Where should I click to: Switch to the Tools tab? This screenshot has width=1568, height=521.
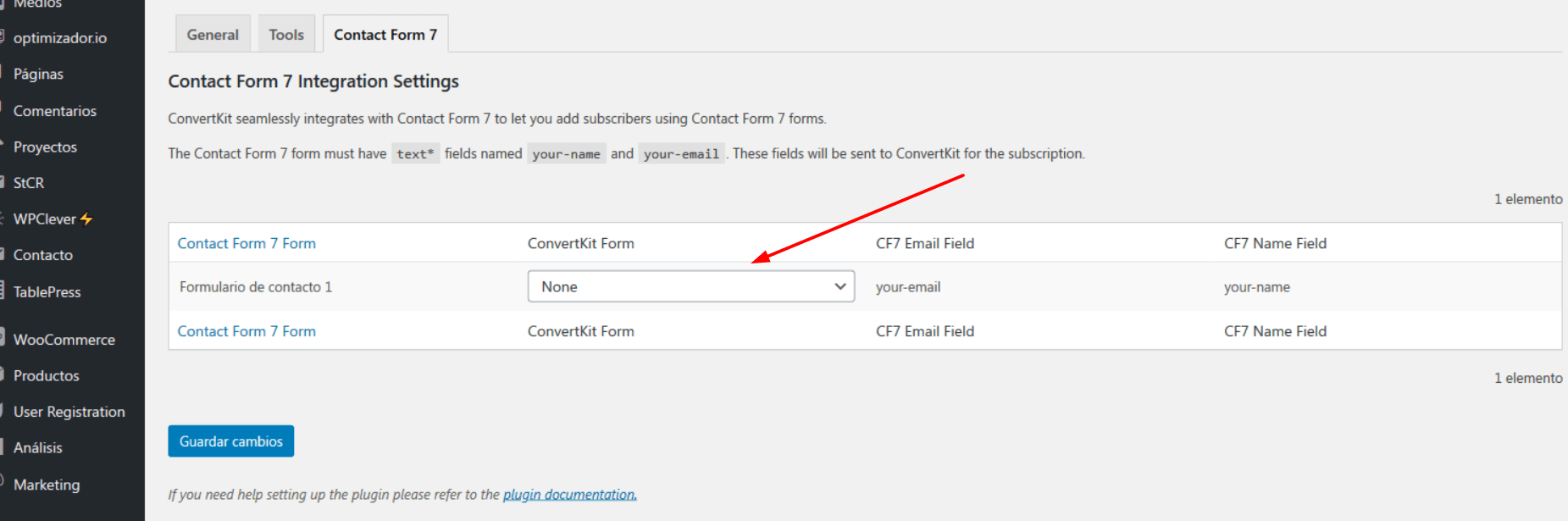pyautogui.click(x=286, y=35)
